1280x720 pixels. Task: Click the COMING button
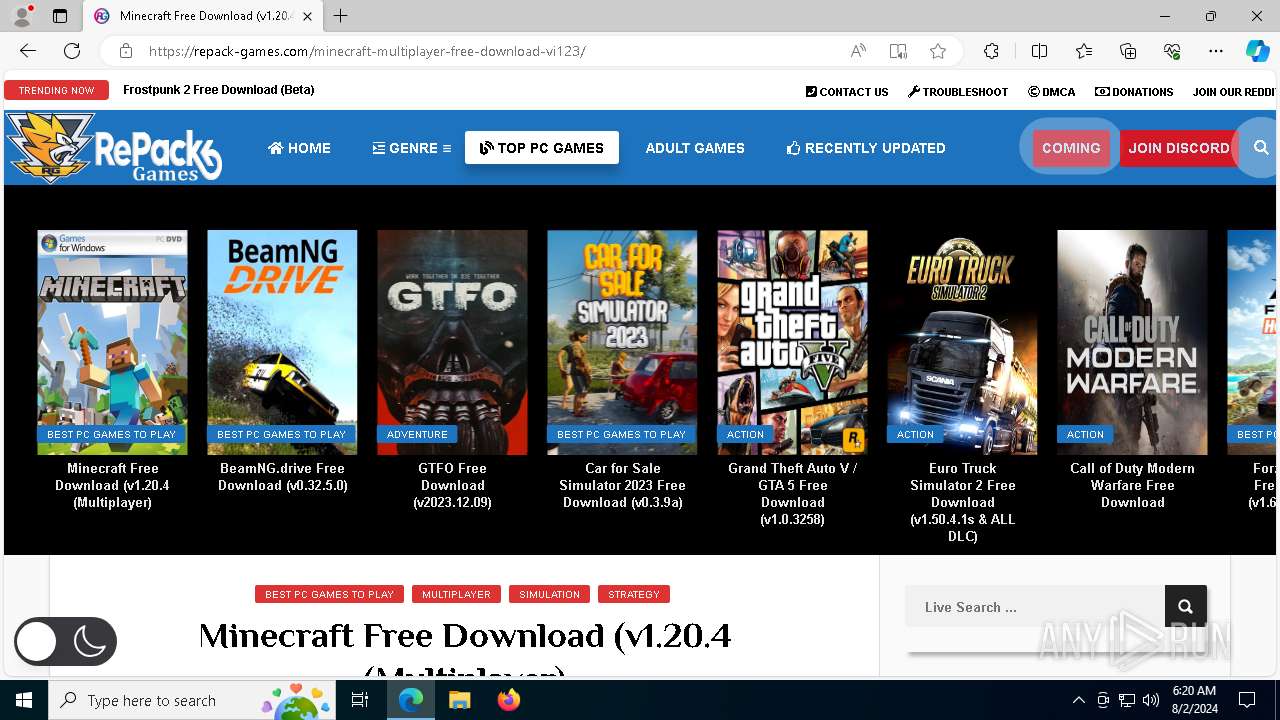click(x=1071, y=148)
